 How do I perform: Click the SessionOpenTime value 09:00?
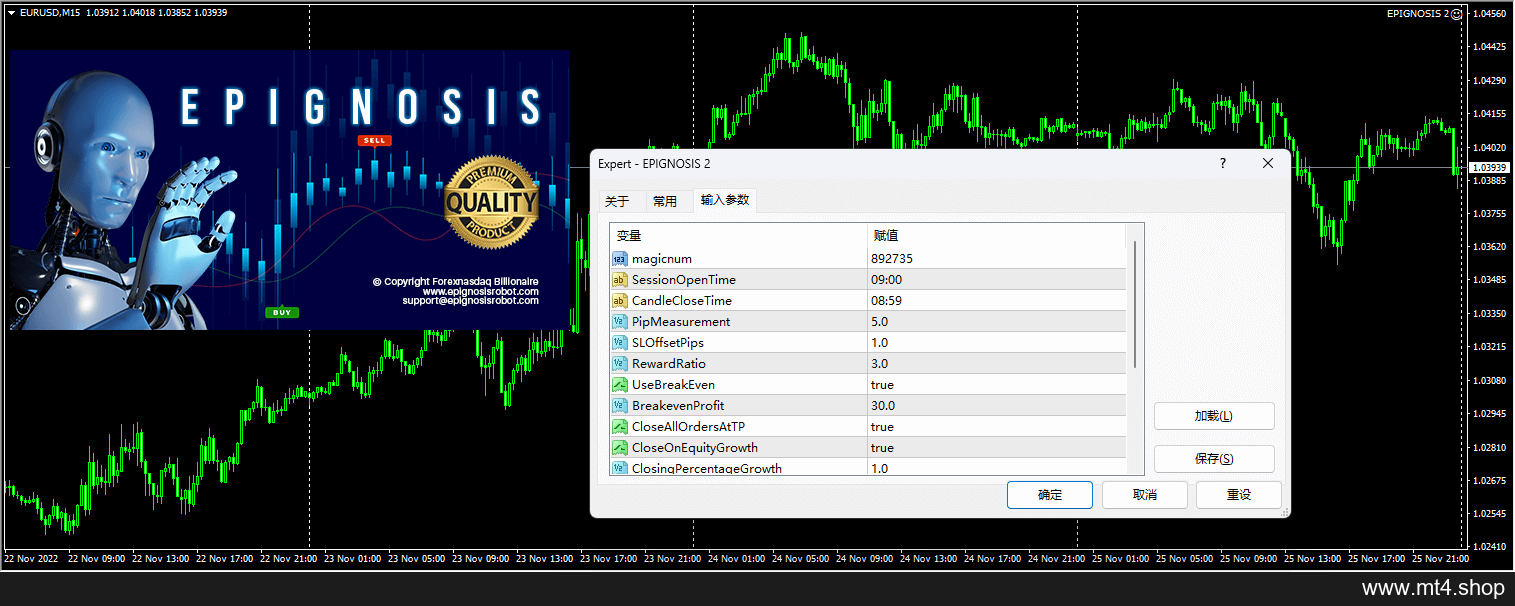[x=886, y=280]
